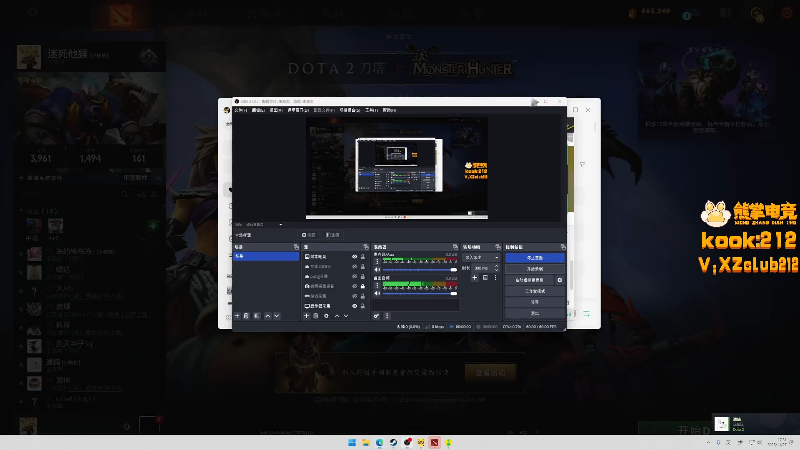Screen dimensions: 800x450
Task: Open Mic/Aux channel three-dot menu
Action: tap(377, 261)
